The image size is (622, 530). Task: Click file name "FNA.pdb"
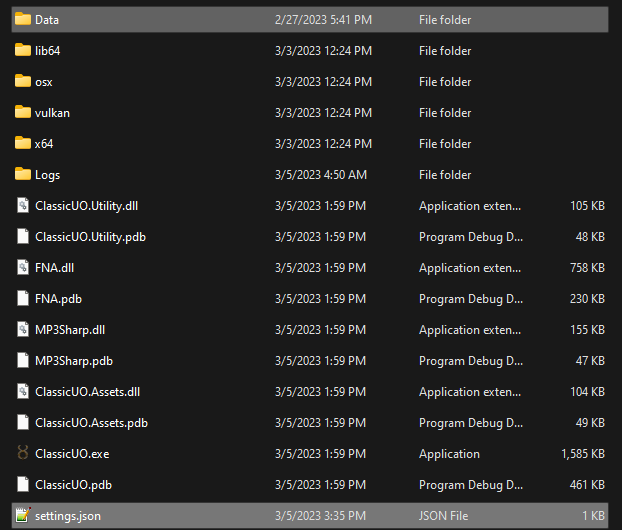pyautogui.click(x=58, y=299)
